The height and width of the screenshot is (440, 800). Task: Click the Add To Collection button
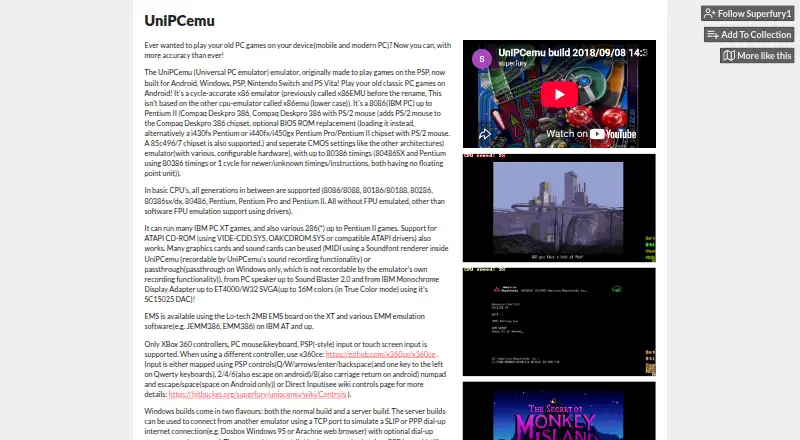749,35
